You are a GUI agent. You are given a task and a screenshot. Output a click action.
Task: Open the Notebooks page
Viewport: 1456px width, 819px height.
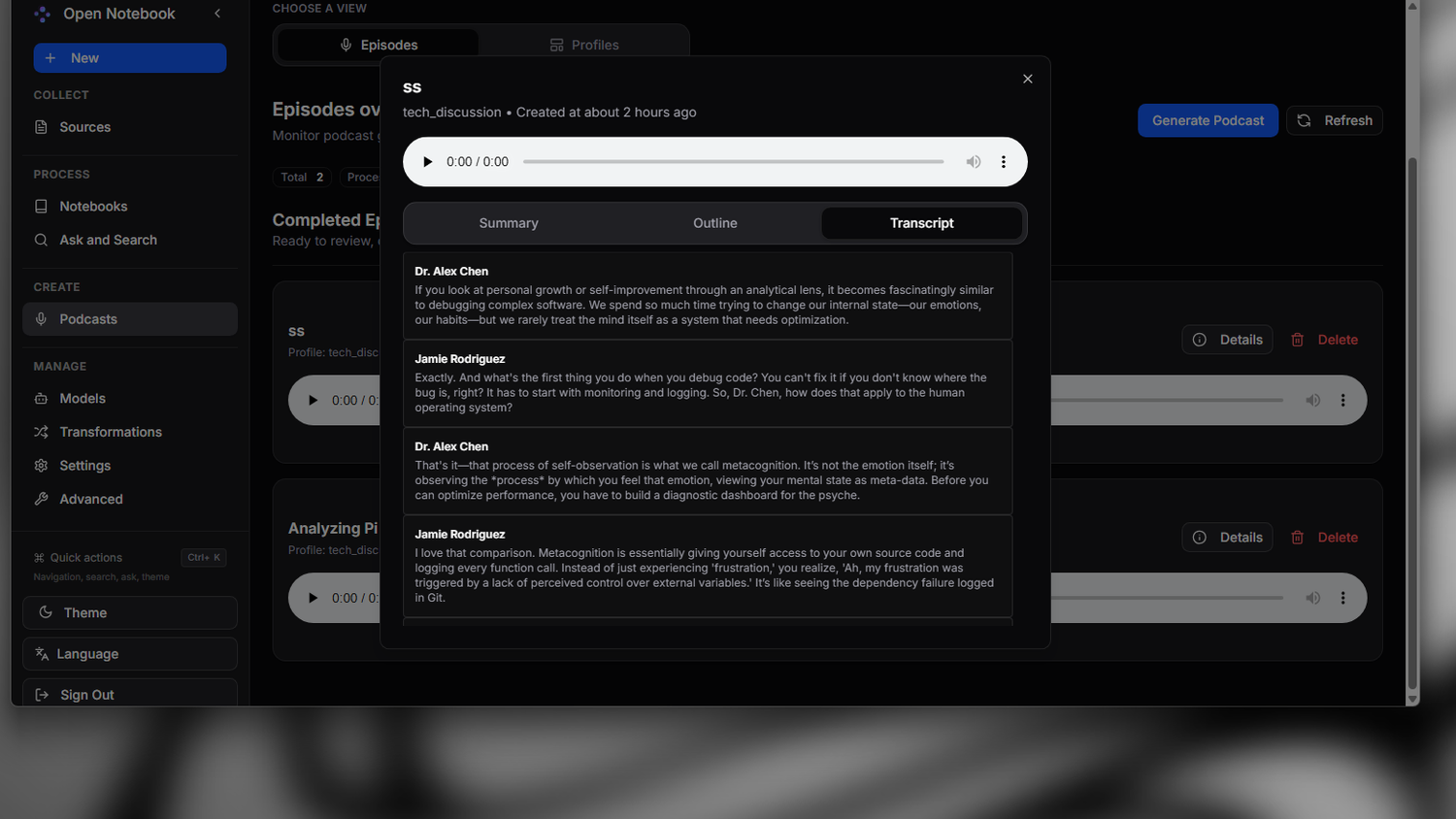(x=130, y=207)
